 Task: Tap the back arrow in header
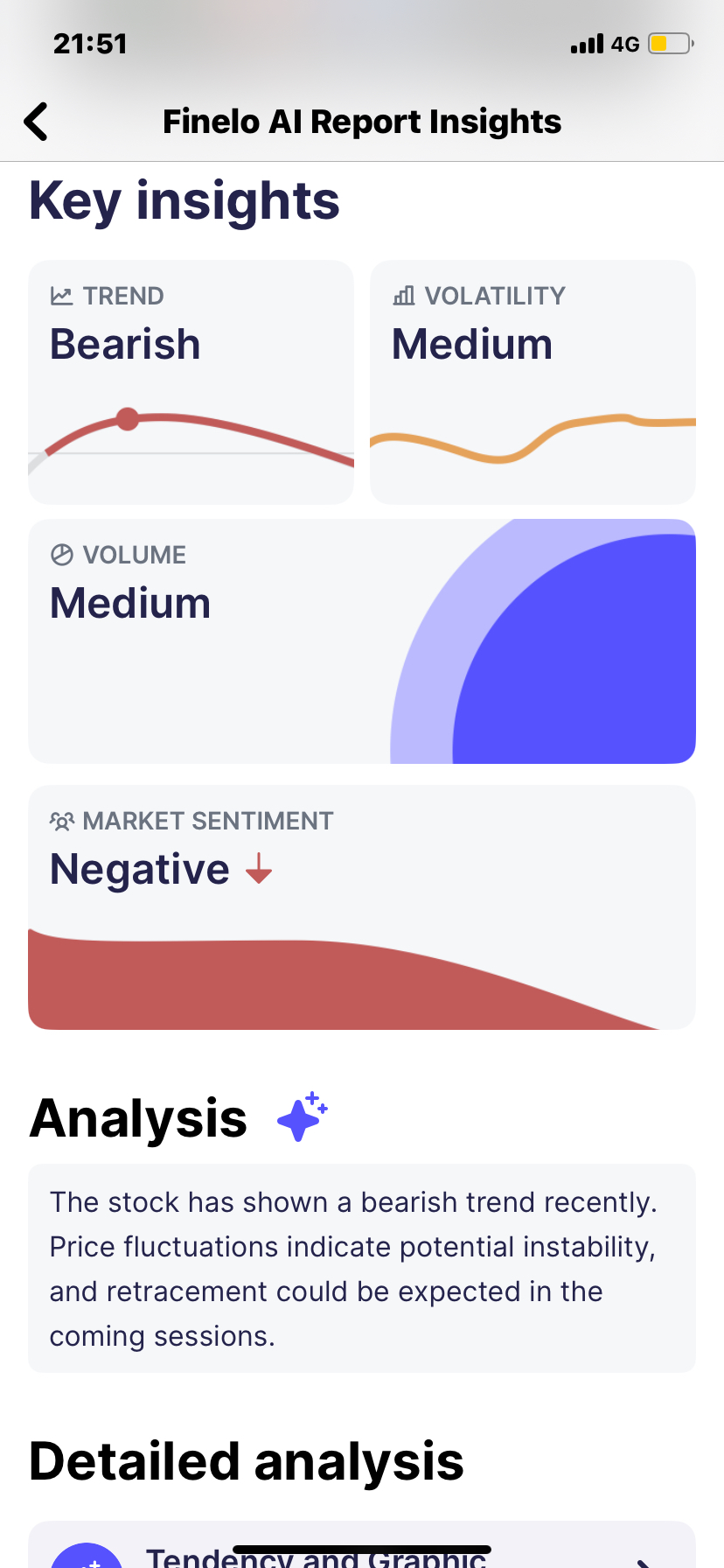[x=36, y=122]
